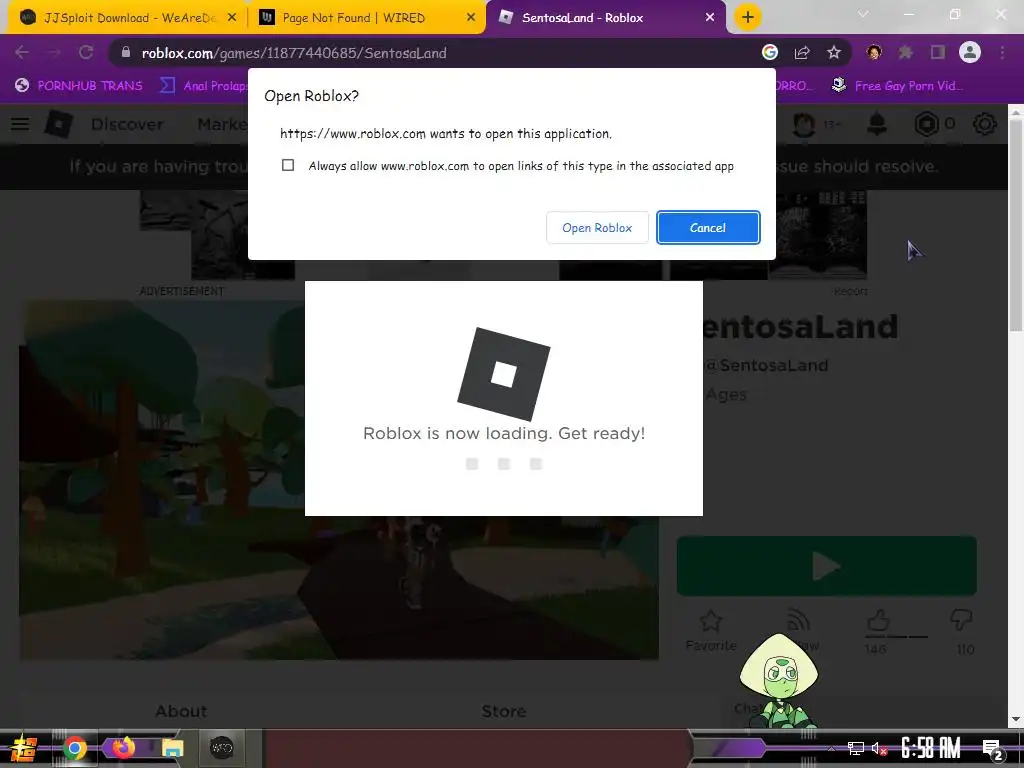Open the Store tab on the game page
1024x768 pixels.
504,711
